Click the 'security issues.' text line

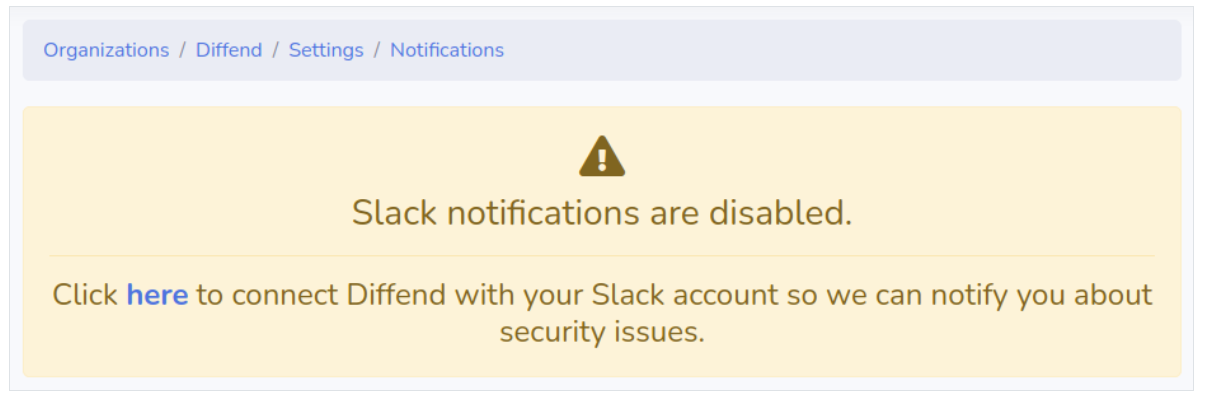pos(602,333)
